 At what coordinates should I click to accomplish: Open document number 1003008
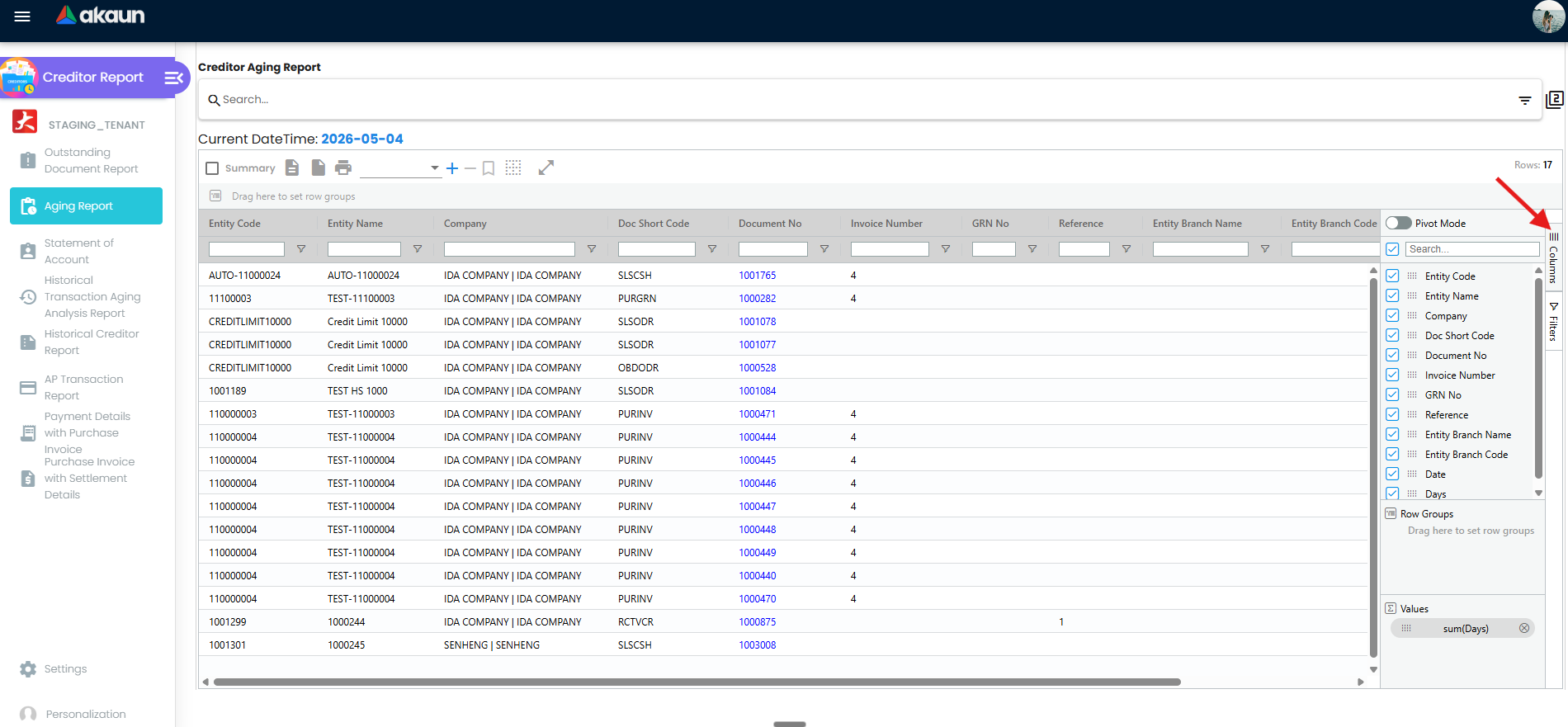pos(758,645)
